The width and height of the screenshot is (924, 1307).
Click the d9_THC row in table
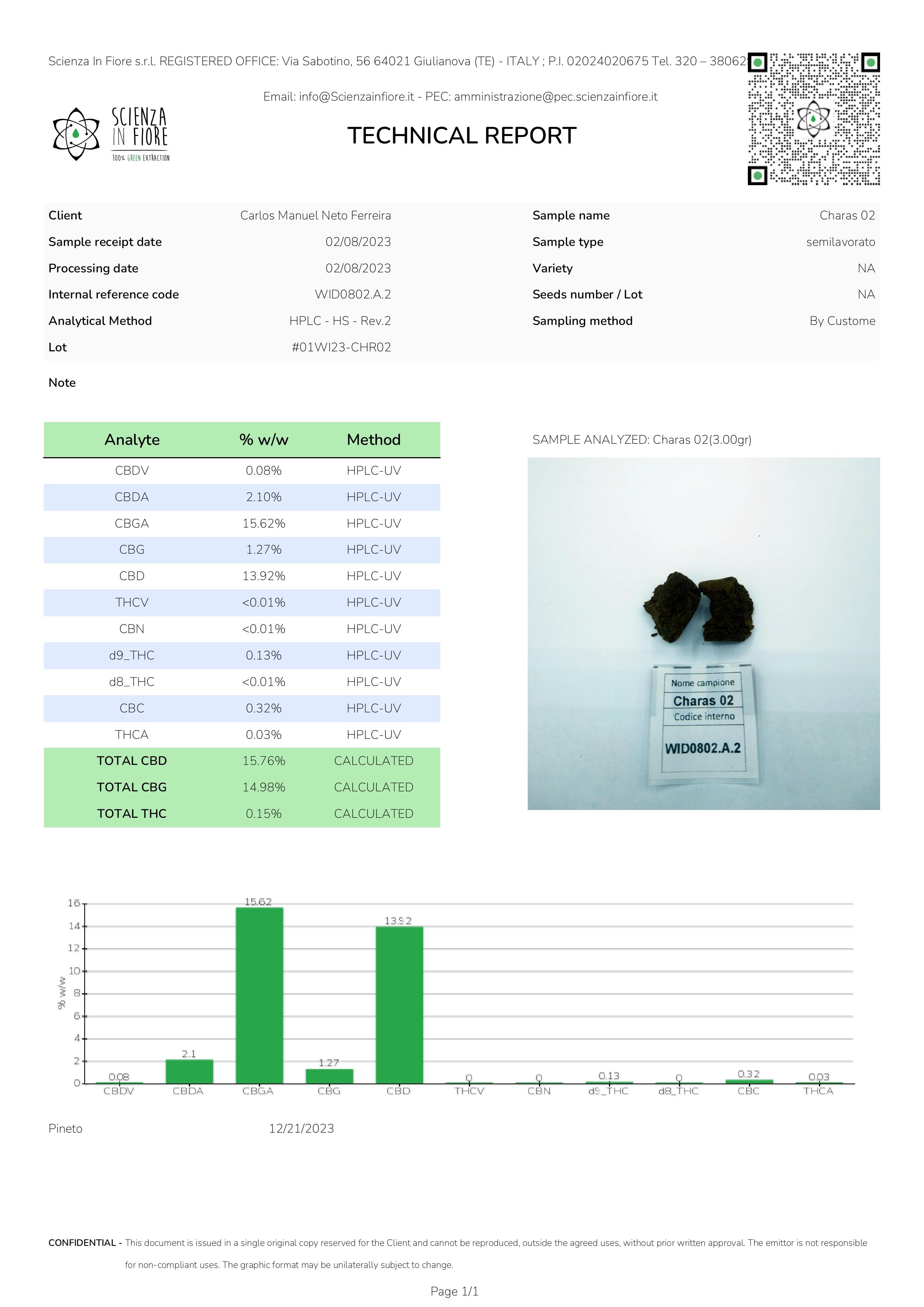(131, 655)
